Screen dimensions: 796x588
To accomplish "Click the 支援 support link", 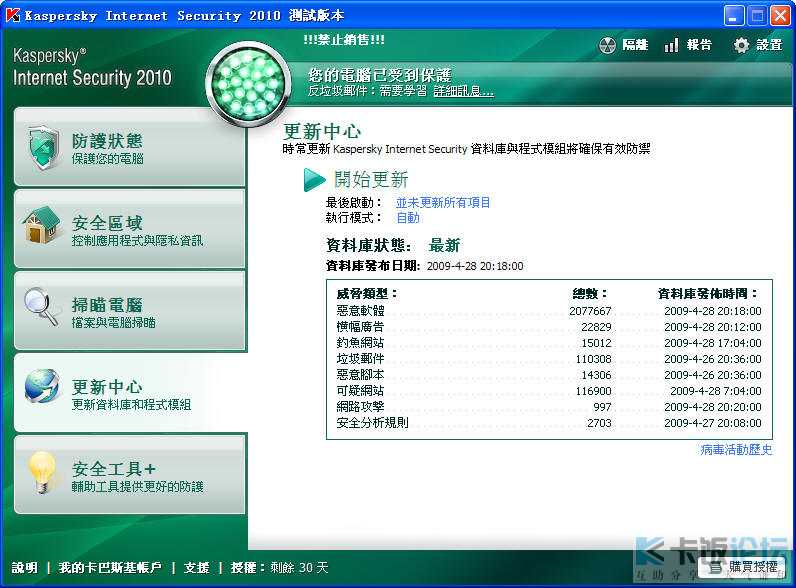I will tap(196, 567).
